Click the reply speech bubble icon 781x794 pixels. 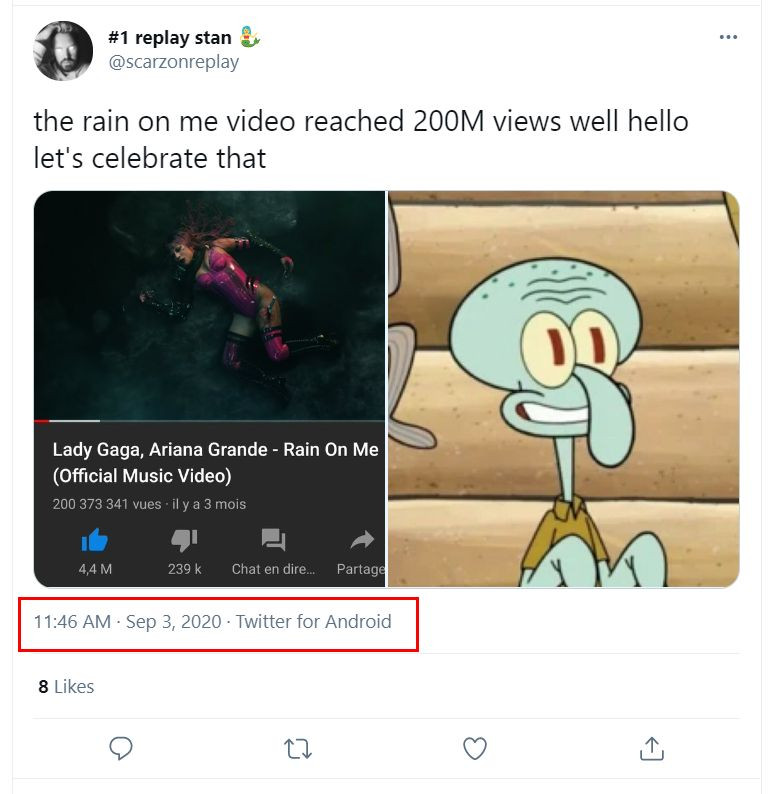coord(121,748)
